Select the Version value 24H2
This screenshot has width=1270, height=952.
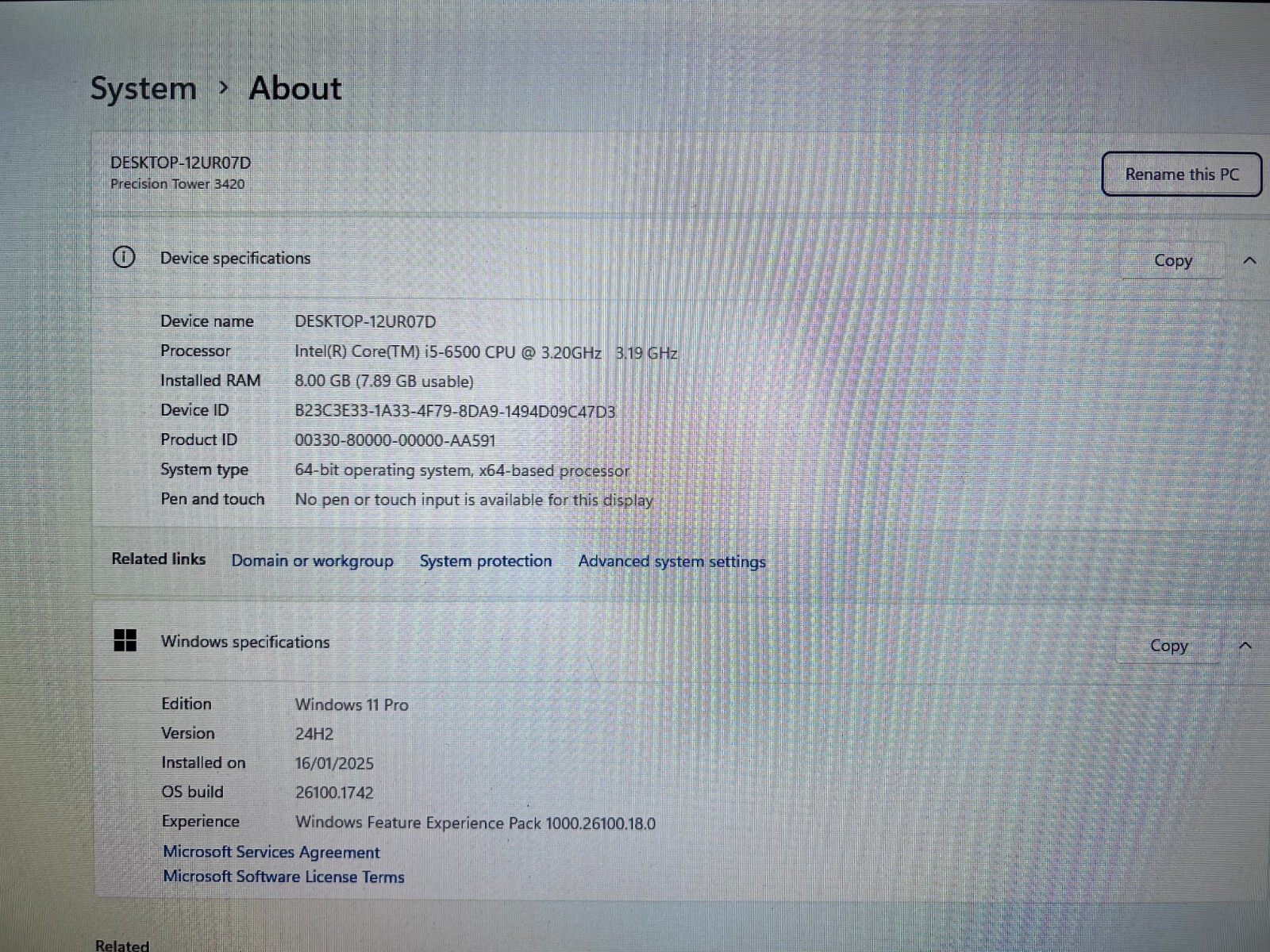pos(314,734)
